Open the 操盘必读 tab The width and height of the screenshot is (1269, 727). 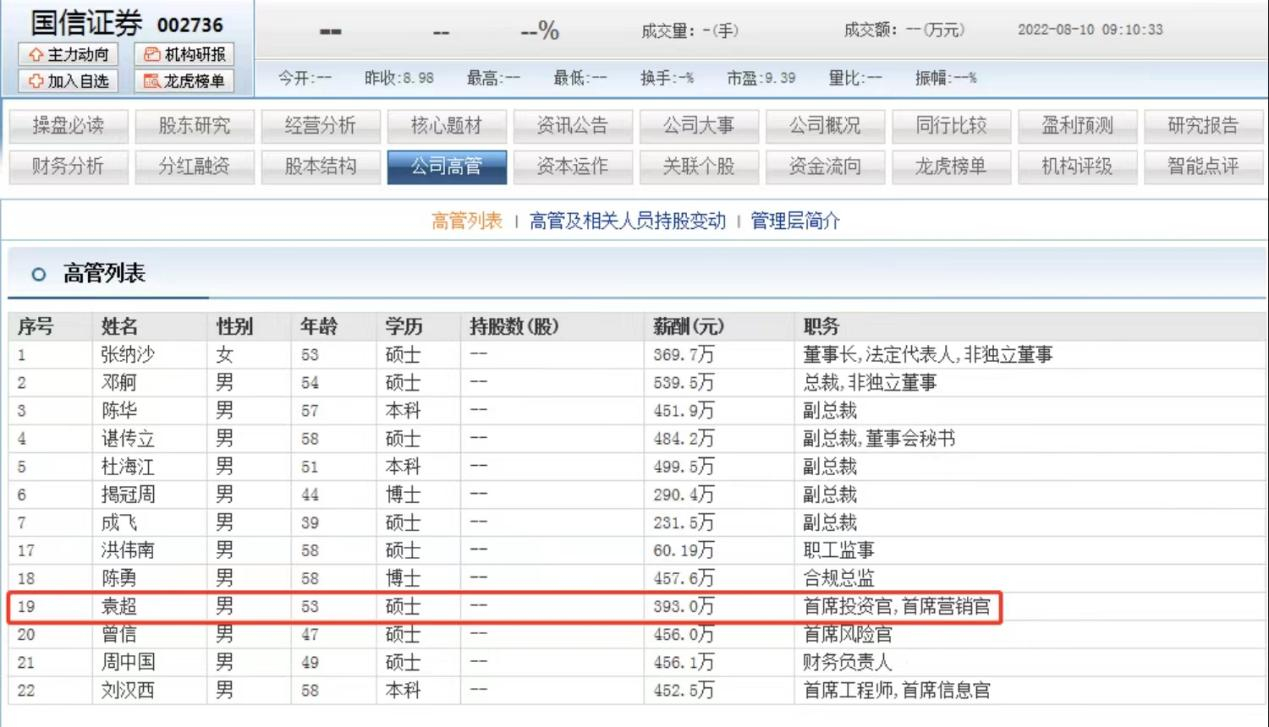(x=68, y=126)
